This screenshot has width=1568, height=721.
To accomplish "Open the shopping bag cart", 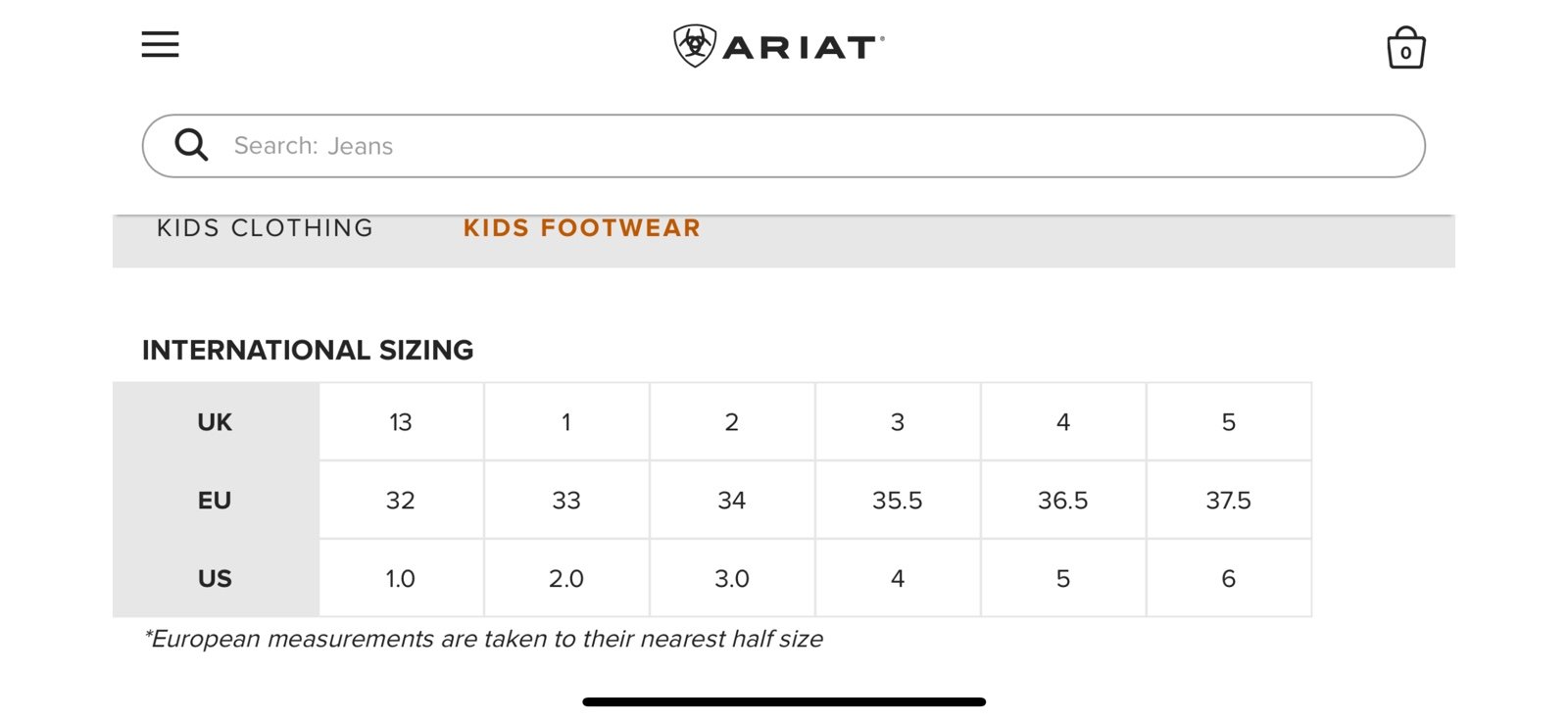I will tap(1405, 47).
